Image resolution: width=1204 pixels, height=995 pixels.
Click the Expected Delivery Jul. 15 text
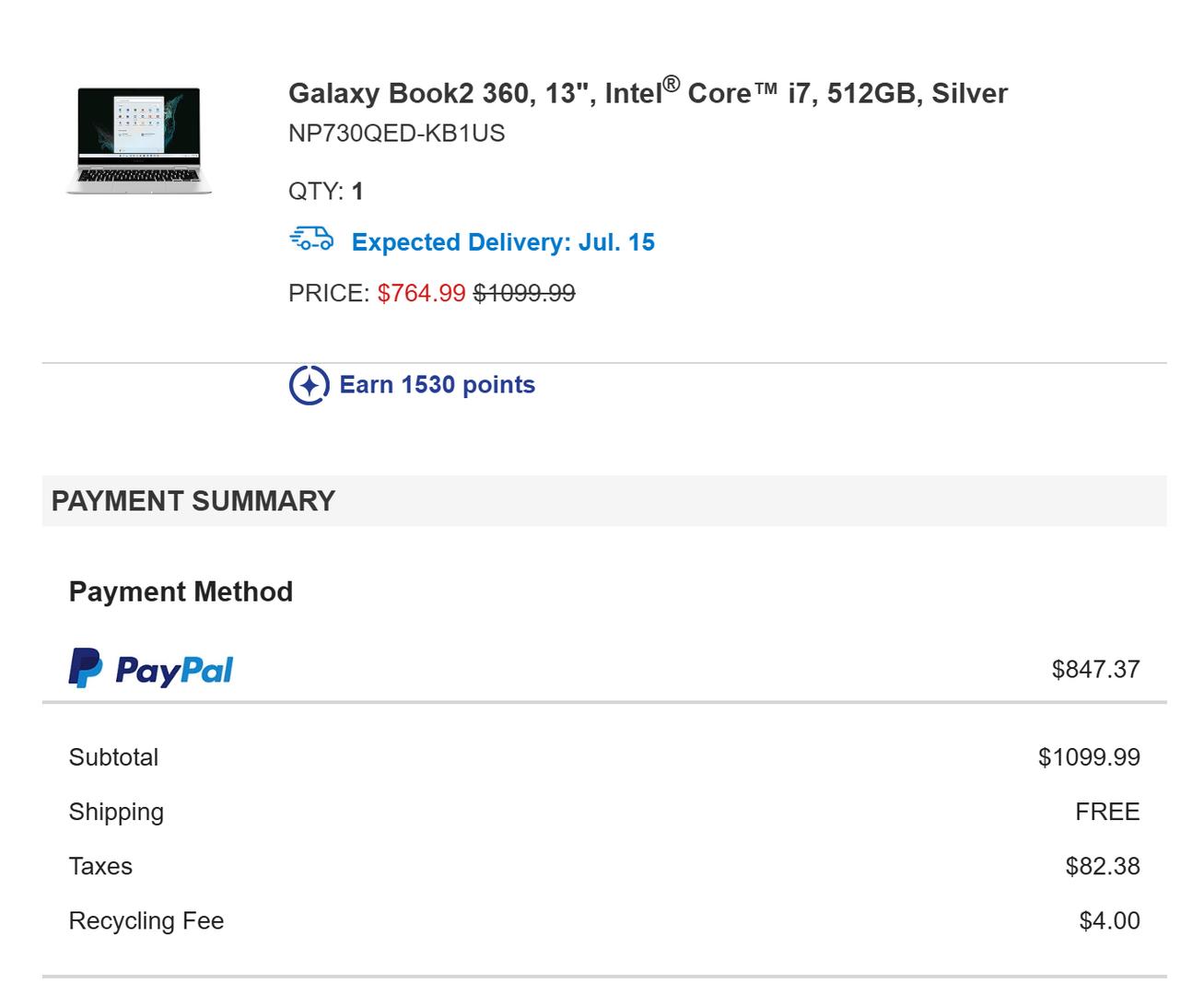tap(503, 242)
